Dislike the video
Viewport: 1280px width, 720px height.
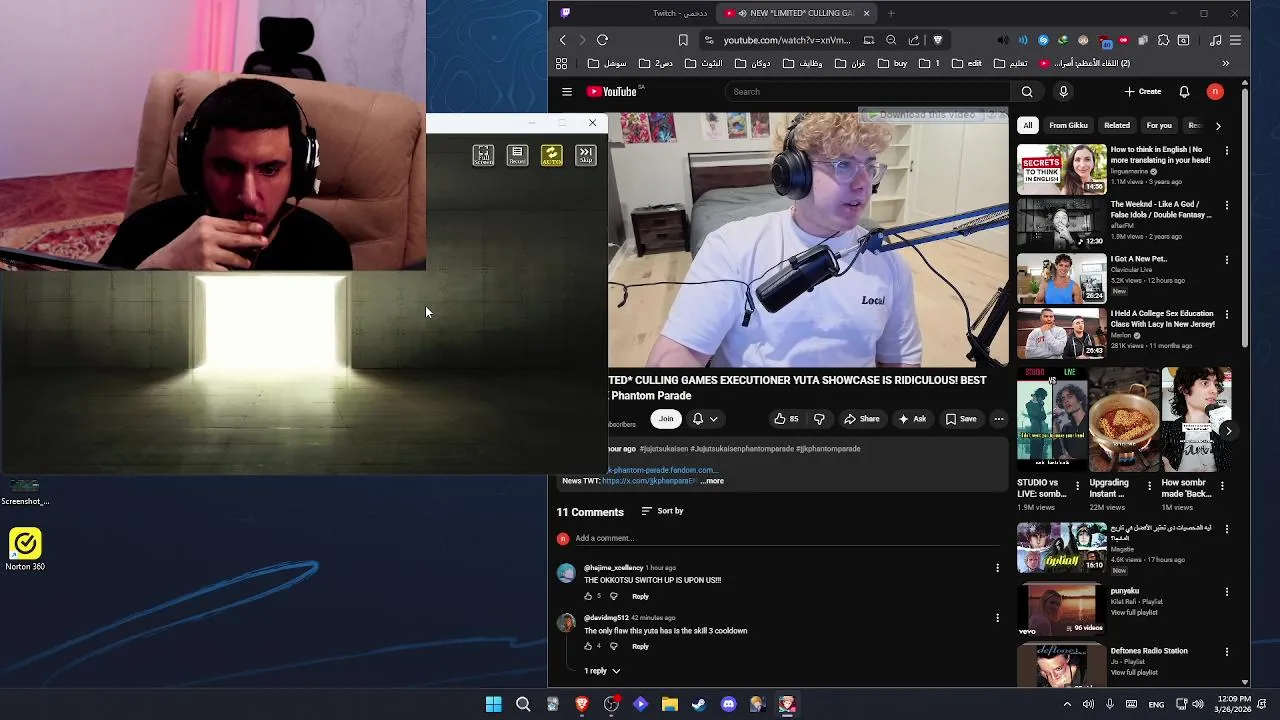(x=819, y=419)
